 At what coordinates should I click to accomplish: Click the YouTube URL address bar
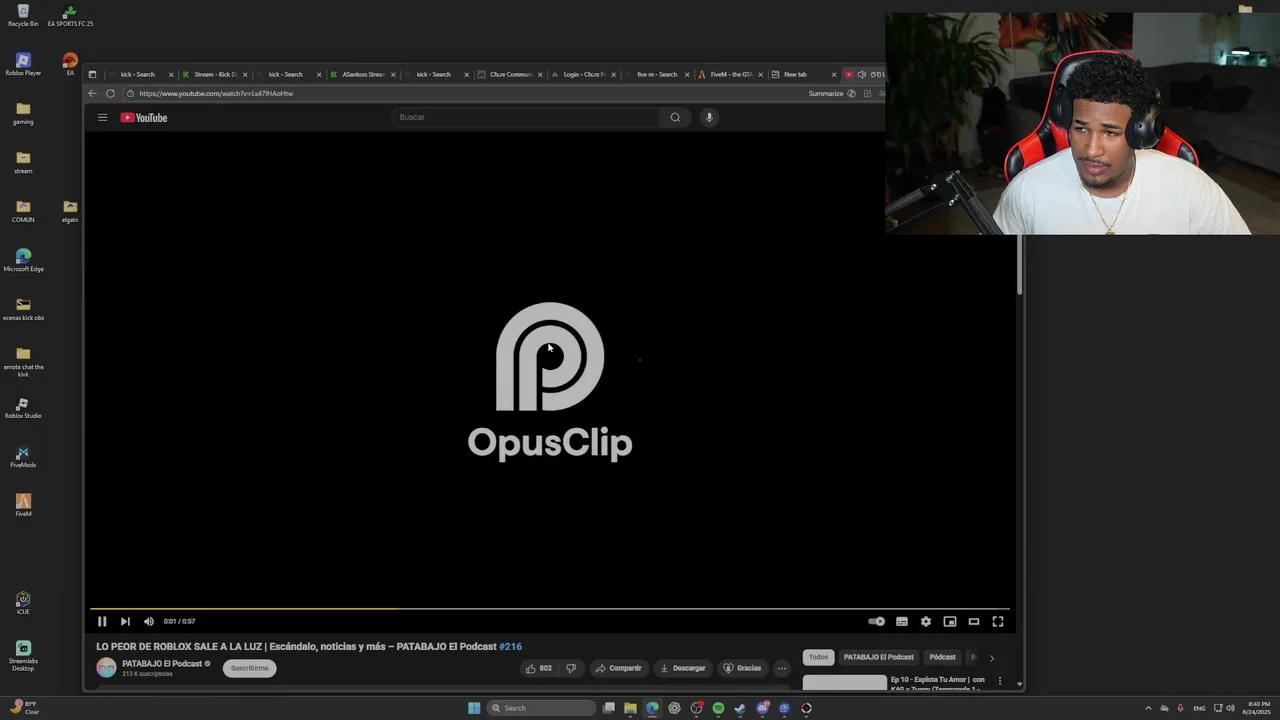click(460, 93)
